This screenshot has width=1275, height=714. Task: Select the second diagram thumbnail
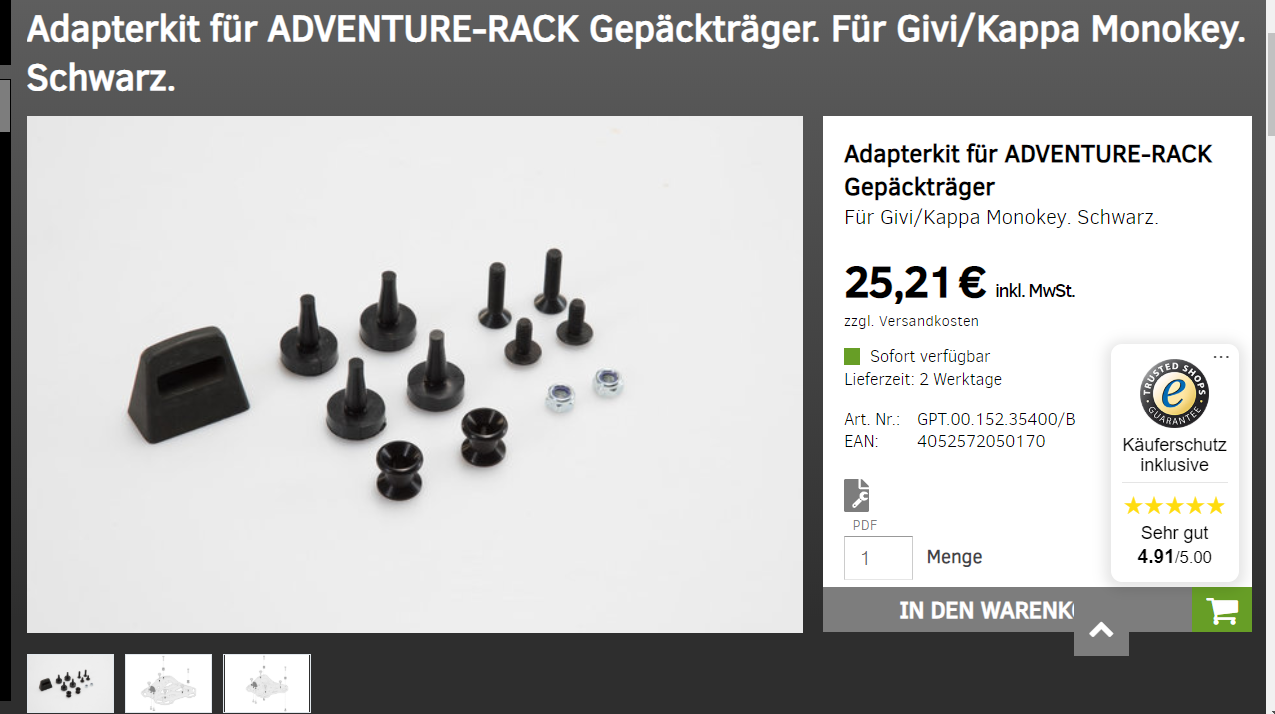pos(168,683)
